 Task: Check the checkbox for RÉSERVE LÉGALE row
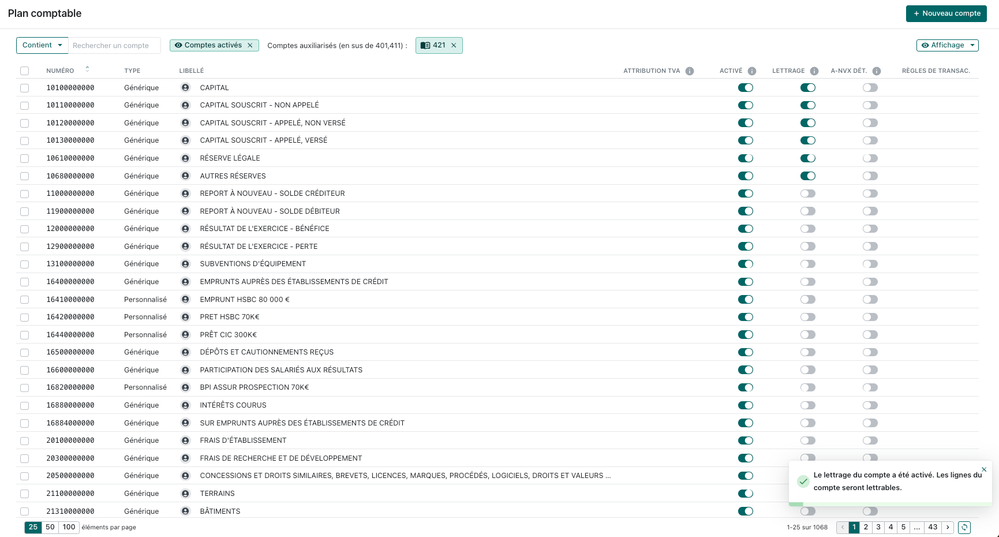(25, 158)
